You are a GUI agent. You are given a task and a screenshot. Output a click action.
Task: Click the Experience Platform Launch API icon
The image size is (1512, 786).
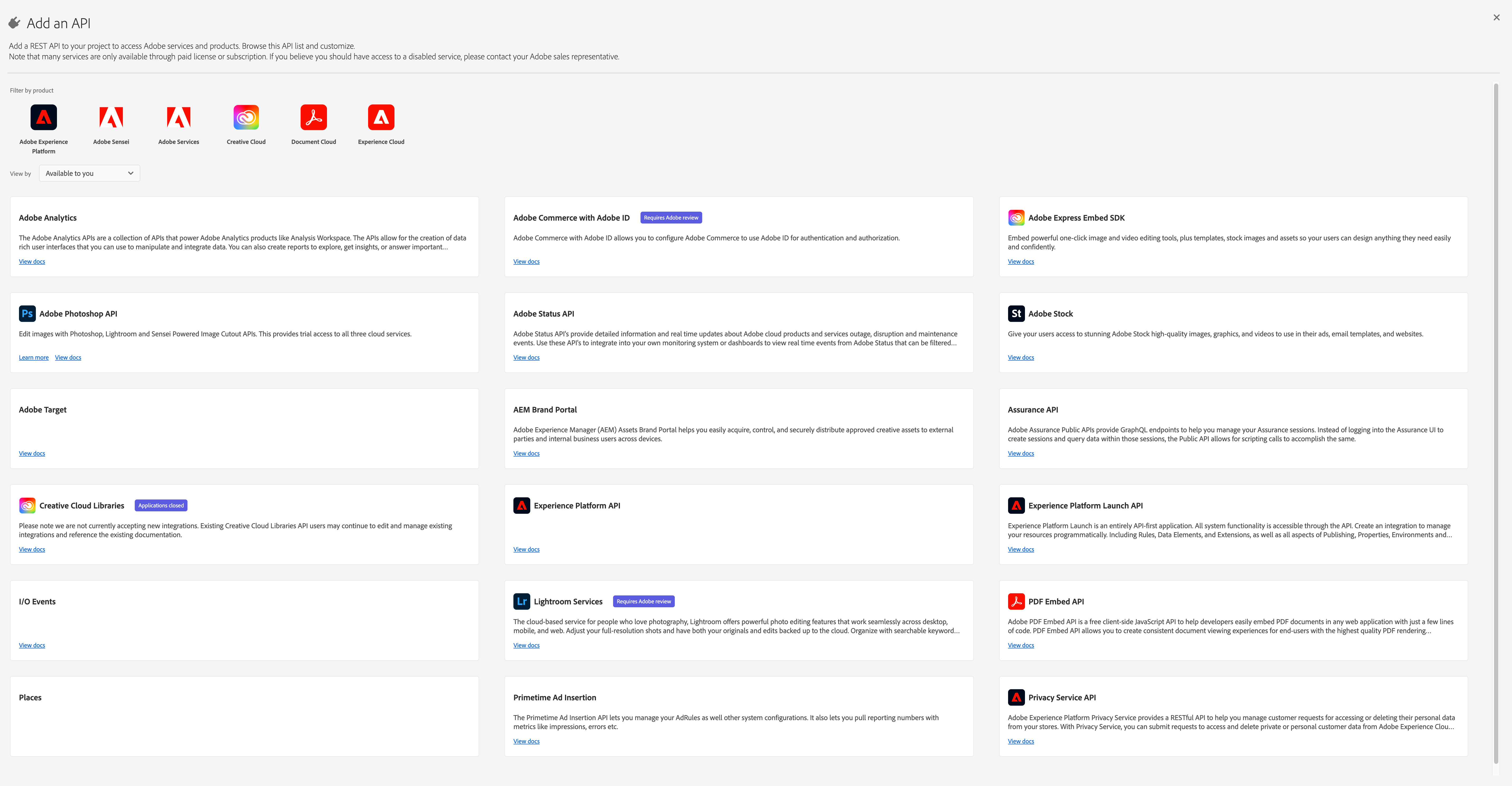(1016, 506)
